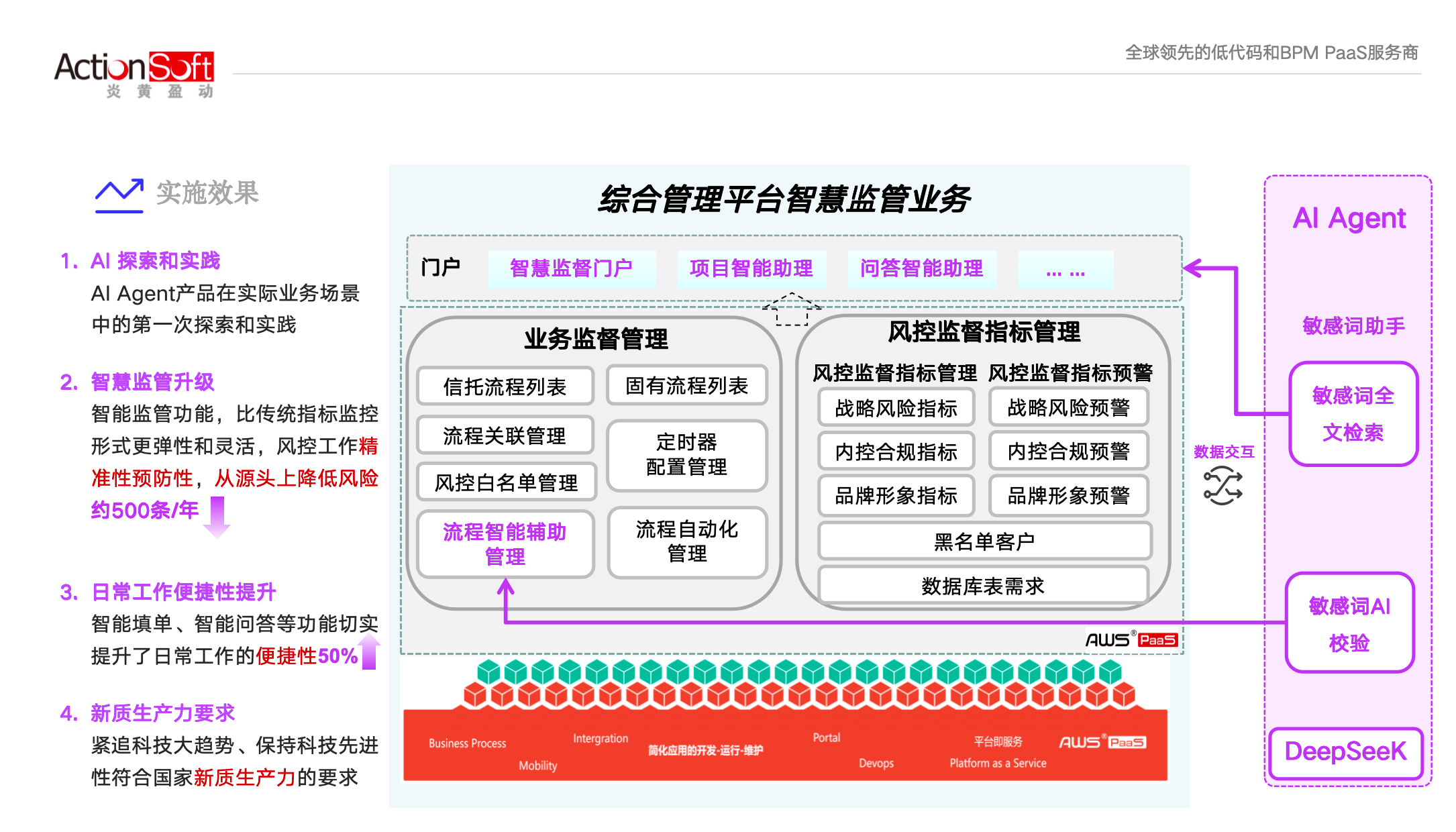Click 'Devops' on the red banner
Image resolution: width=1456 pixels, height=832 pixels.
click(x=876, y=763)
